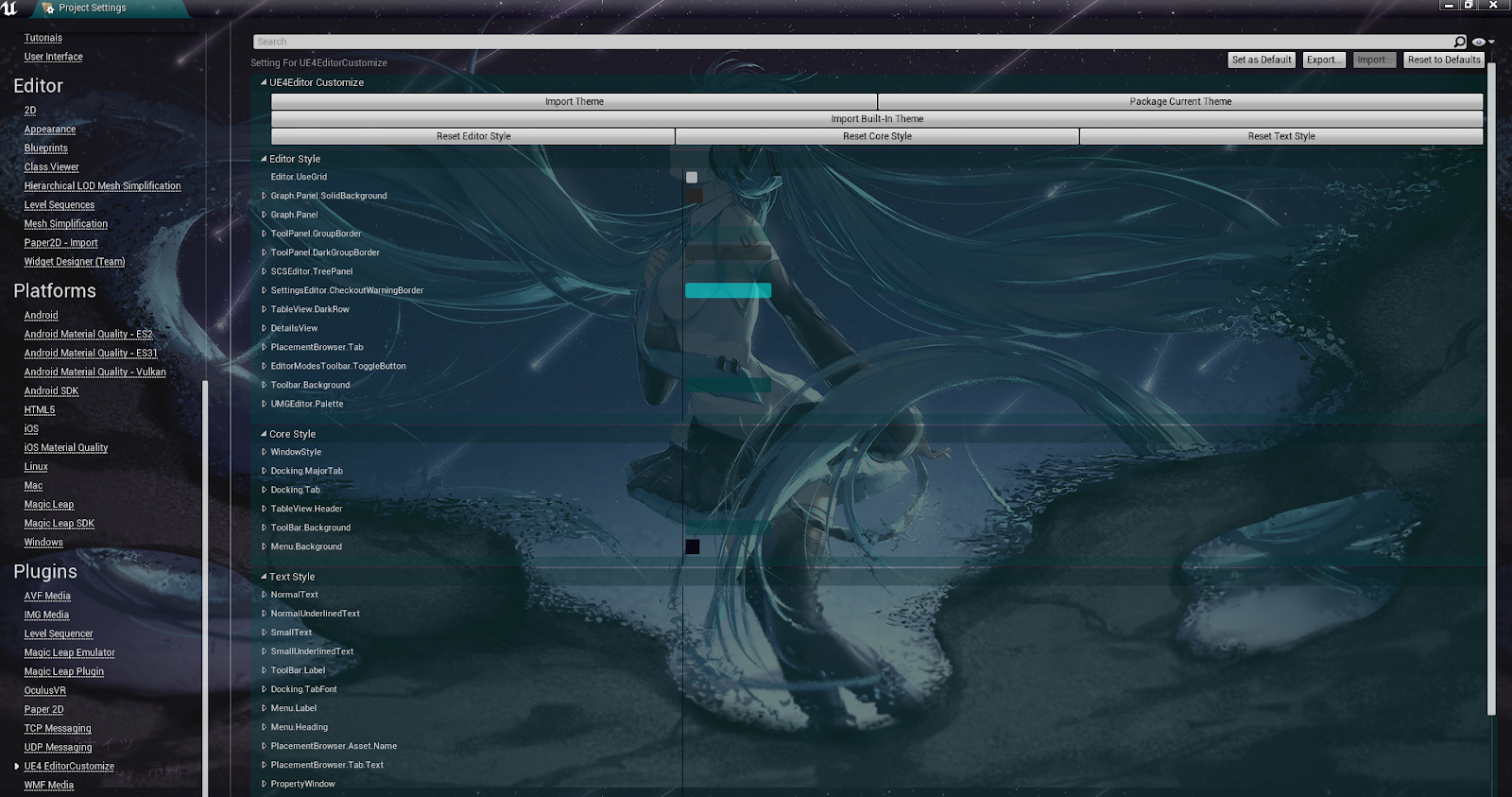This screenshot has width=1512, height=797.
Task: Open the TCP Messaging plugin settings
Action: pos(58,729)
